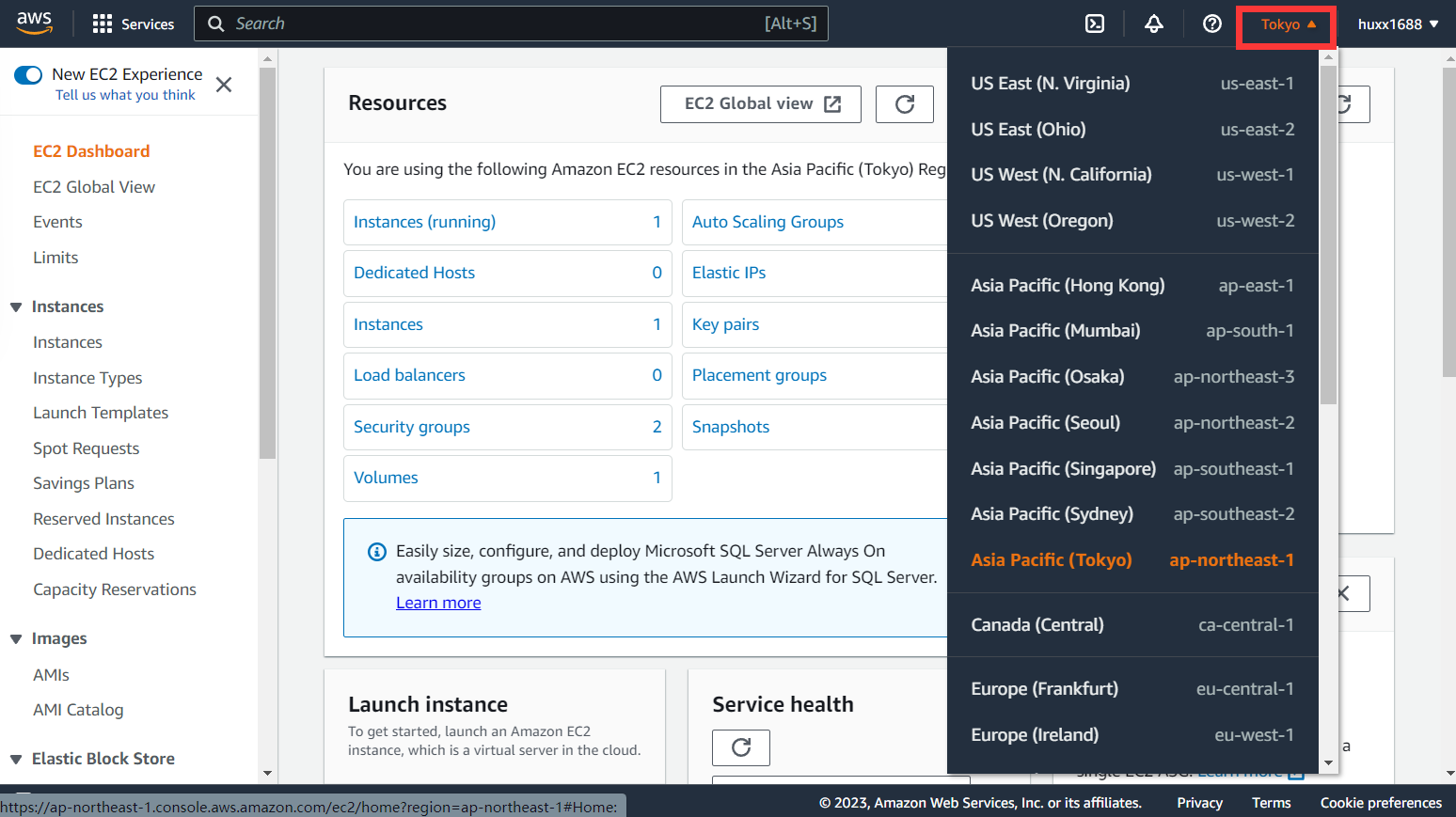1456x817 pixels.
Task: Toggle New EC2 Experience switch
Action: point(28,75)
